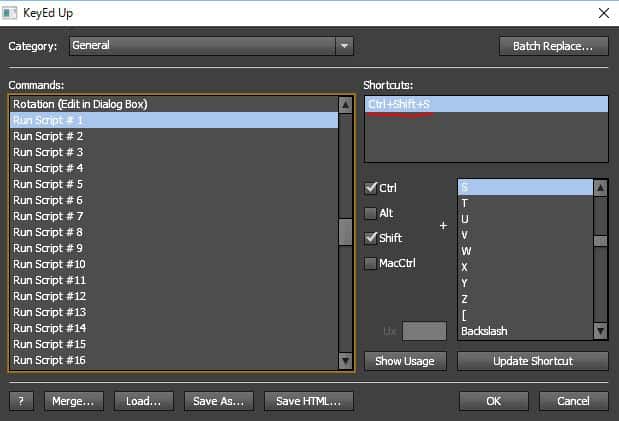This screenshot has width=619, height=421.
Task: Toggle the Shift modifier checkbox
Action: pyautogui.click(x=372, y=238)
